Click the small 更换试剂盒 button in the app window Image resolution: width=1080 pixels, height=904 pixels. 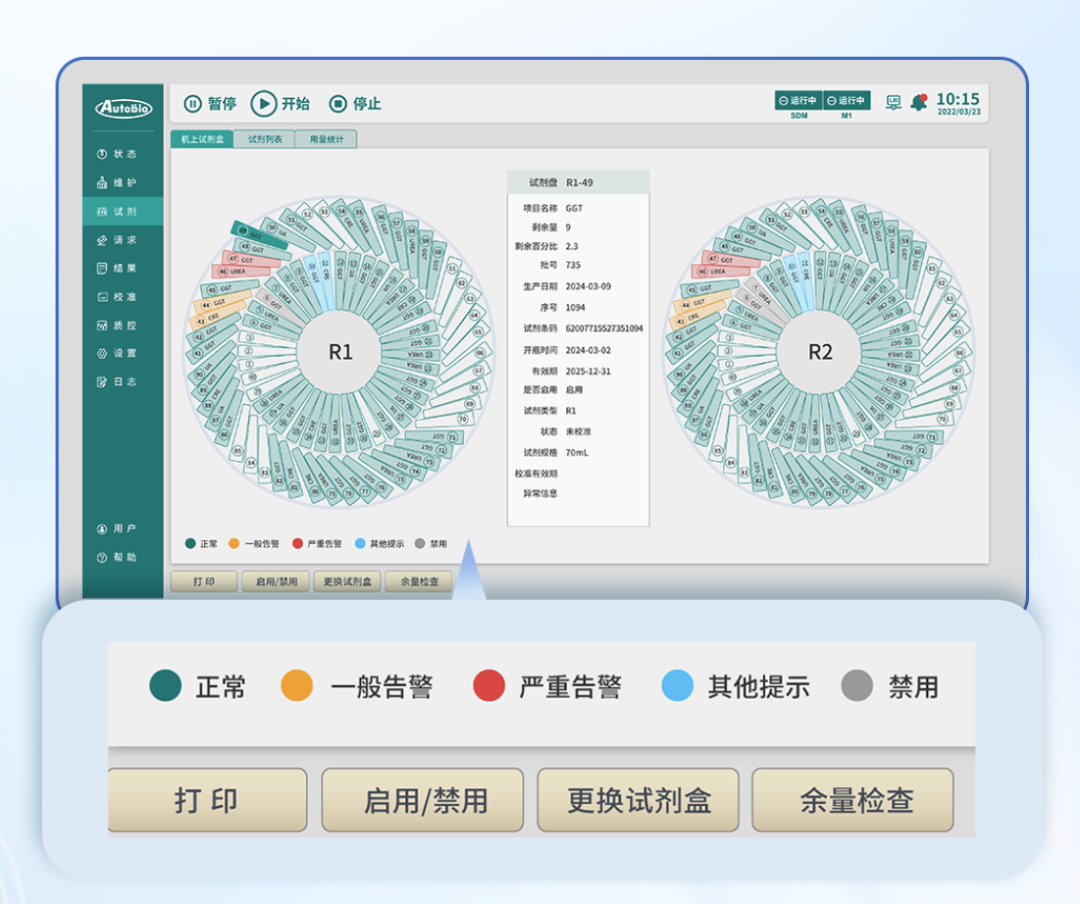(x=347, y=582)
